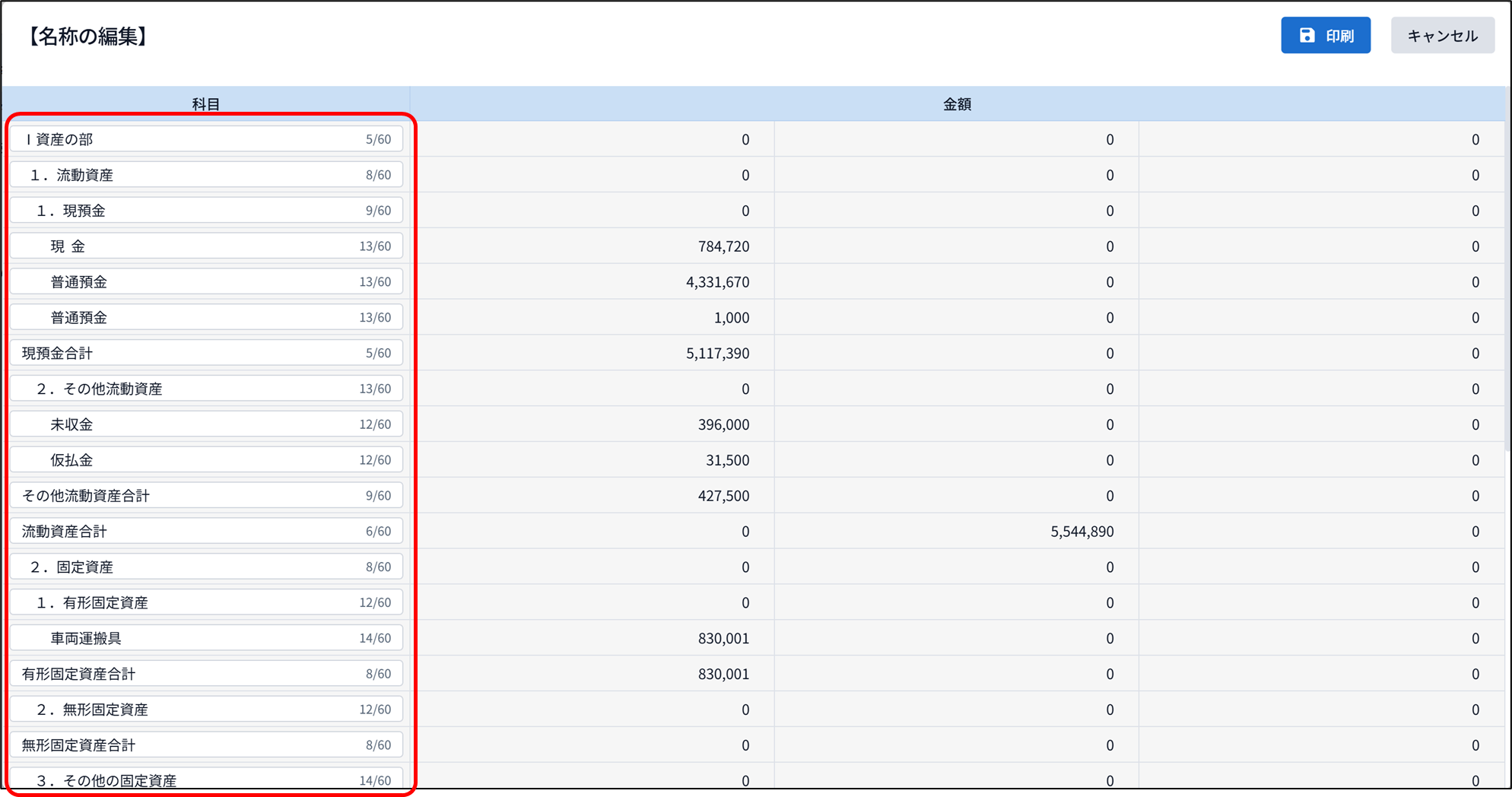Edit the 現 金 name field
The image size is (1512, 797).
click(206, 246)
